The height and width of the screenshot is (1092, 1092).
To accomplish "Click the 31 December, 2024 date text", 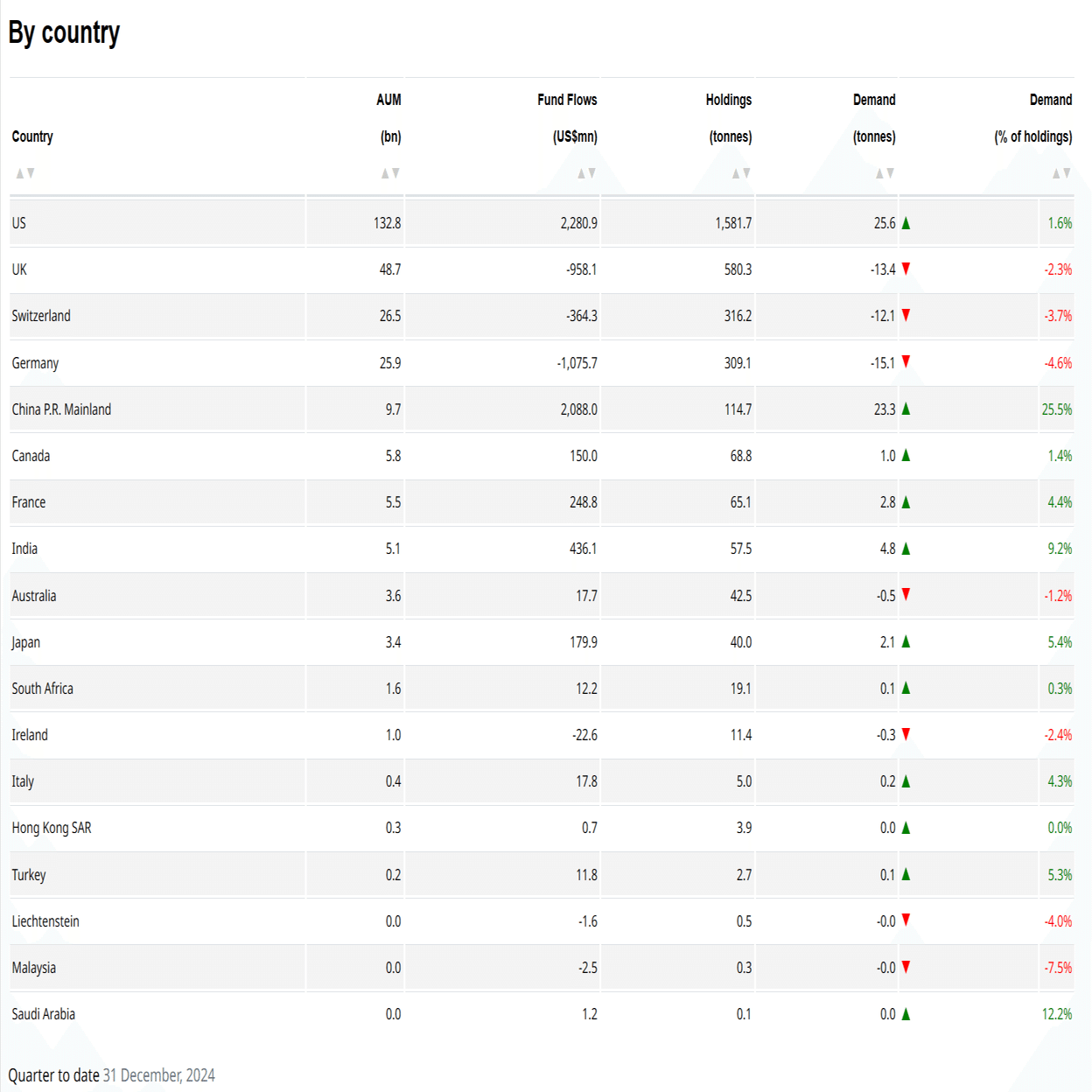I will (x=158, y=1075).
